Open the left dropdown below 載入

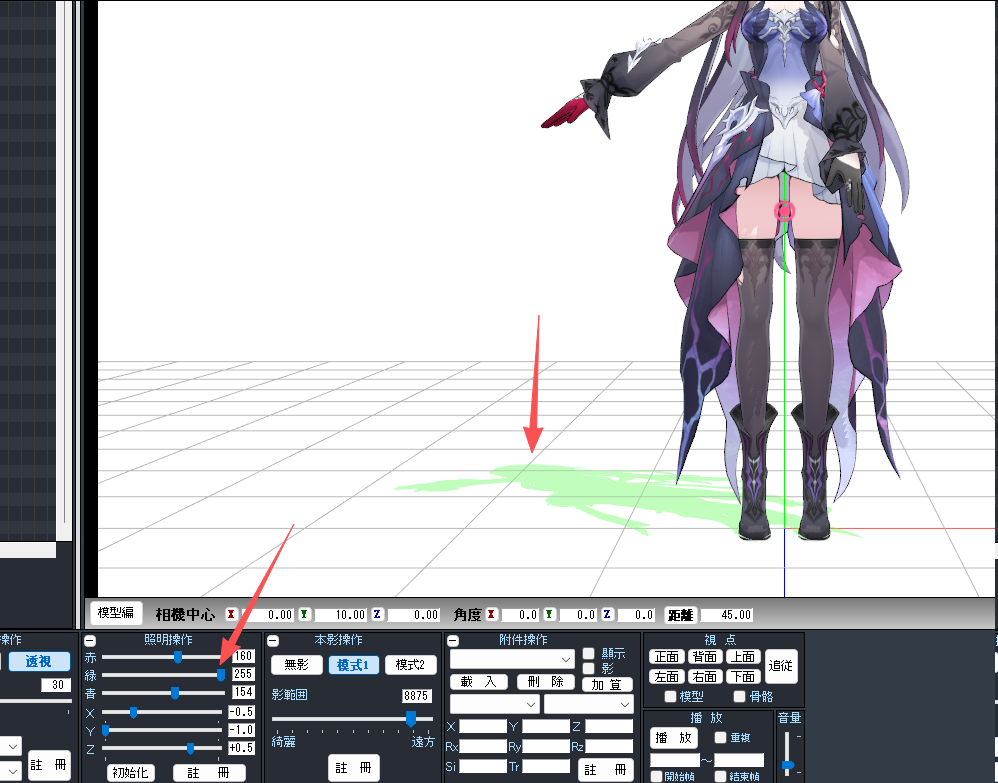[x=495, y=704]
